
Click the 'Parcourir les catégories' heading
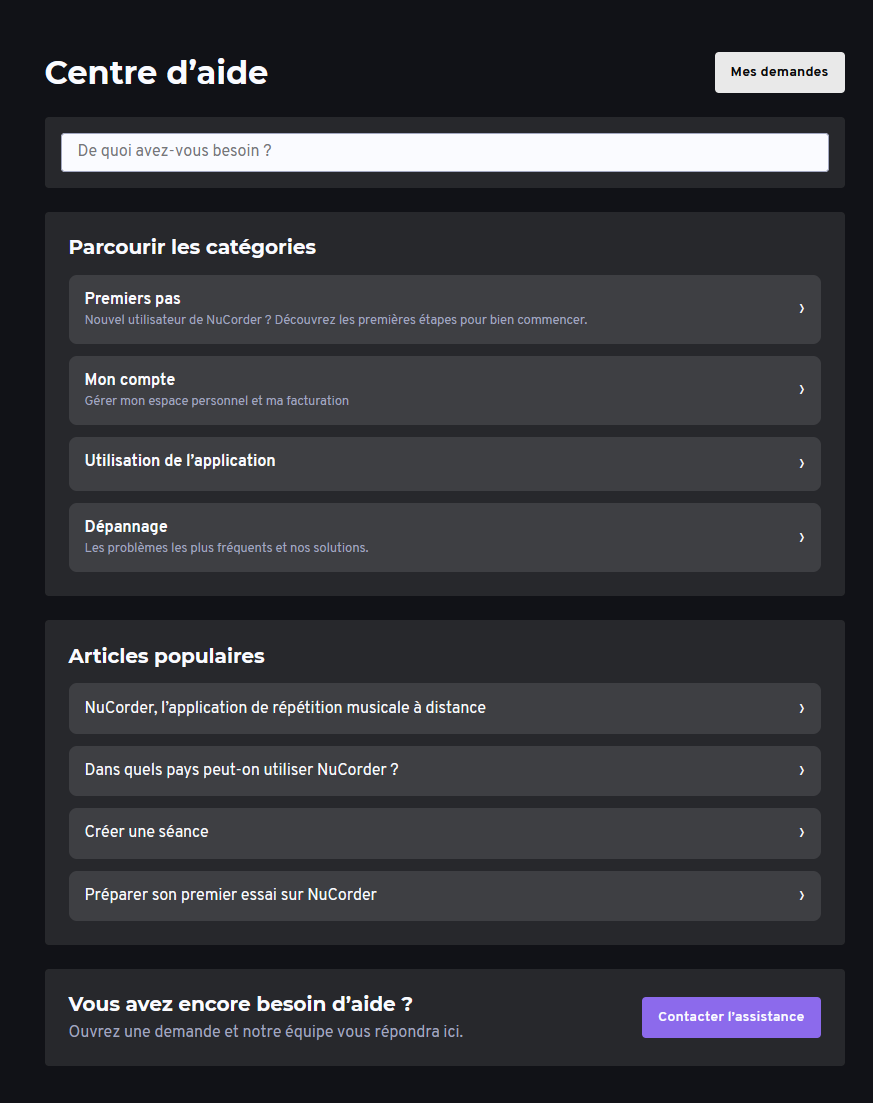(x=192, y=247)
